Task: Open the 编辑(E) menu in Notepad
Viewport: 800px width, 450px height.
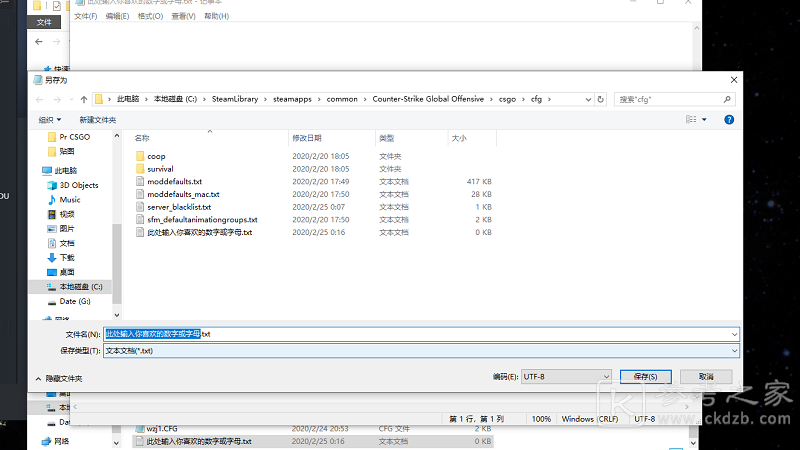Action: point(118,16)
